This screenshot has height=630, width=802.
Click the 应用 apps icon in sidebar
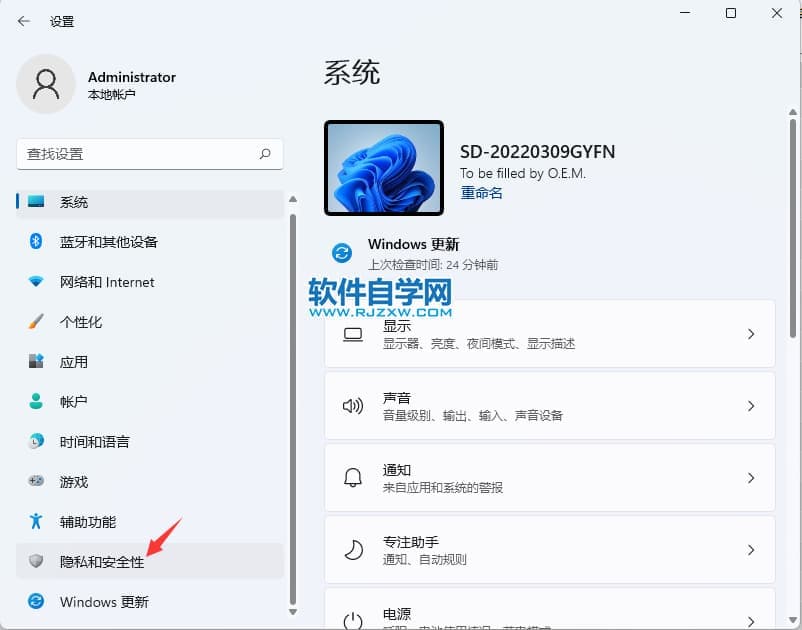point(36,362)
